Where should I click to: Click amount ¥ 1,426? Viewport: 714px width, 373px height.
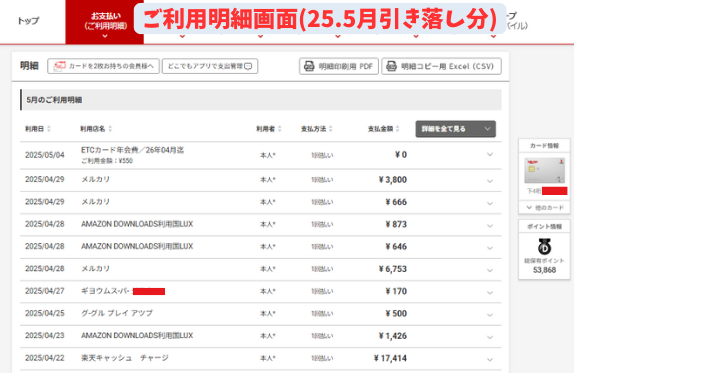[x=393, y=336]
